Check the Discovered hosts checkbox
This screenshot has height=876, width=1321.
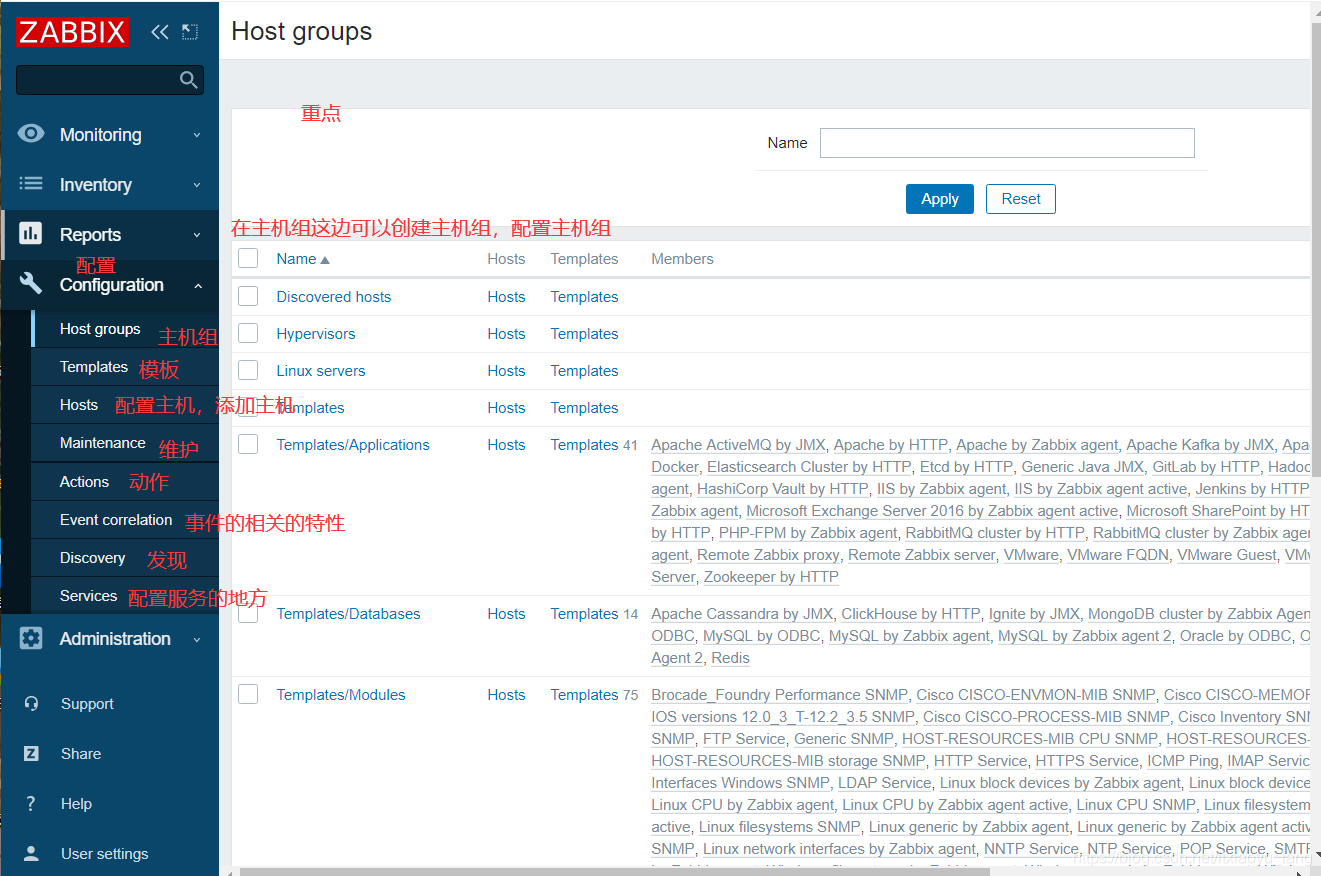248,296
